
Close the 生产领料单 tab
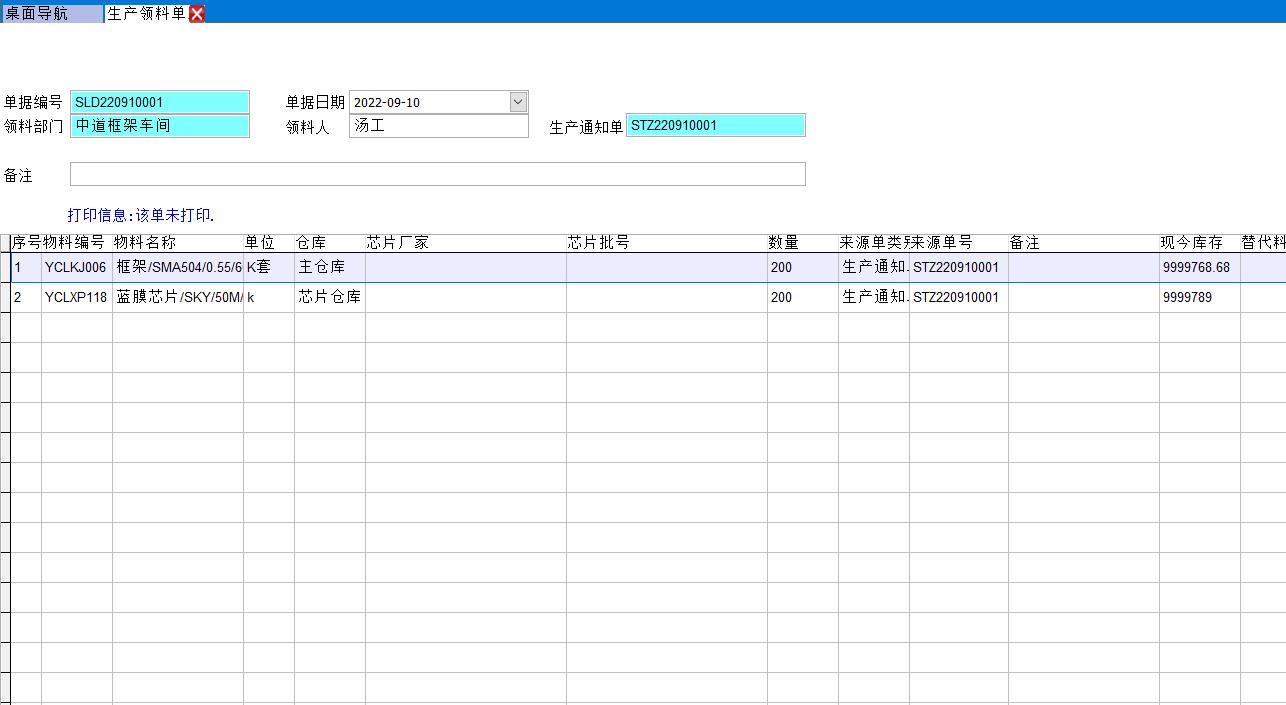[197, 13]
